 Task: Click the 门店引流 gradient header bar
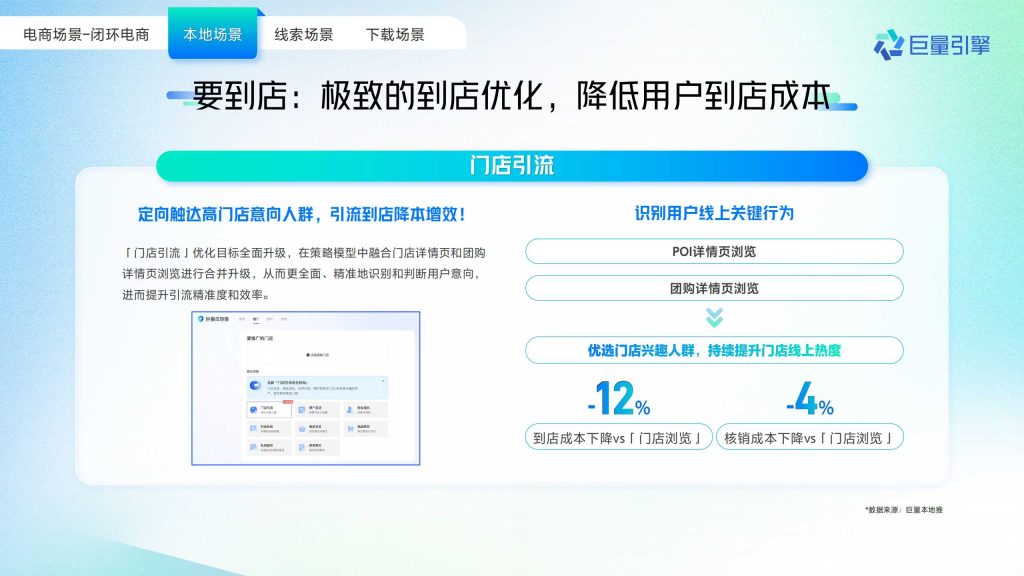pos(512,166)
